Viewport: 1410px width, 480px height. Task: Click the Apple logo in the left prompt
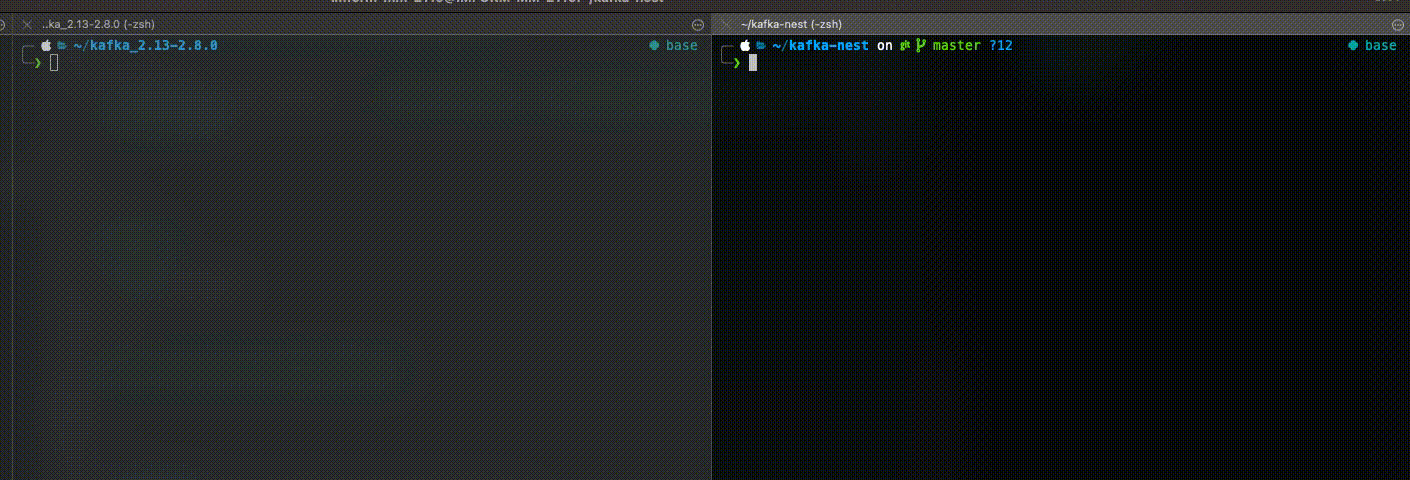pyautogui.click(x=45, y=46)
